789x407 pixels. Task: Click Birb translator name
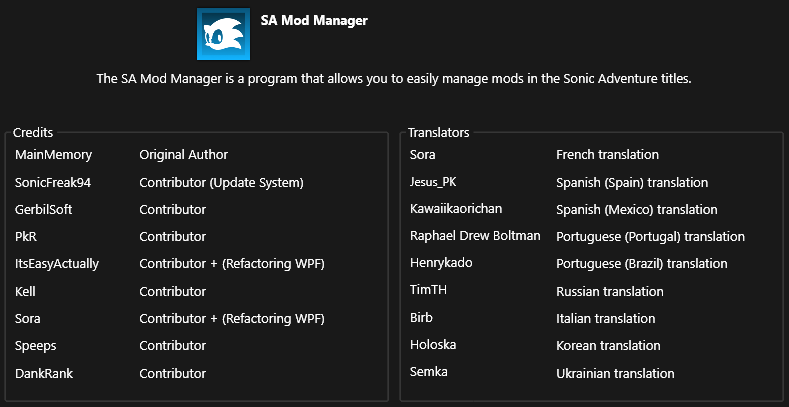click(422, 318)
